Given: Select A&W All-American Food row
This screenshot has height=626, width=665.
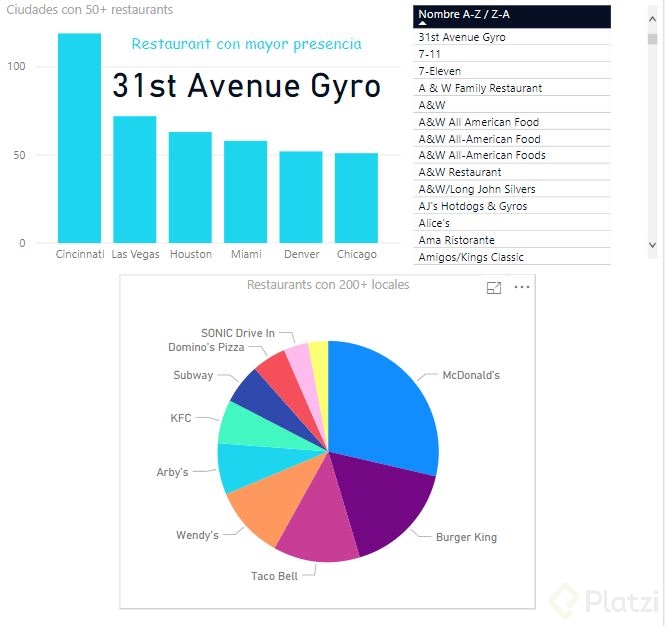Looking at the screenshot, I should click(512, 139).
